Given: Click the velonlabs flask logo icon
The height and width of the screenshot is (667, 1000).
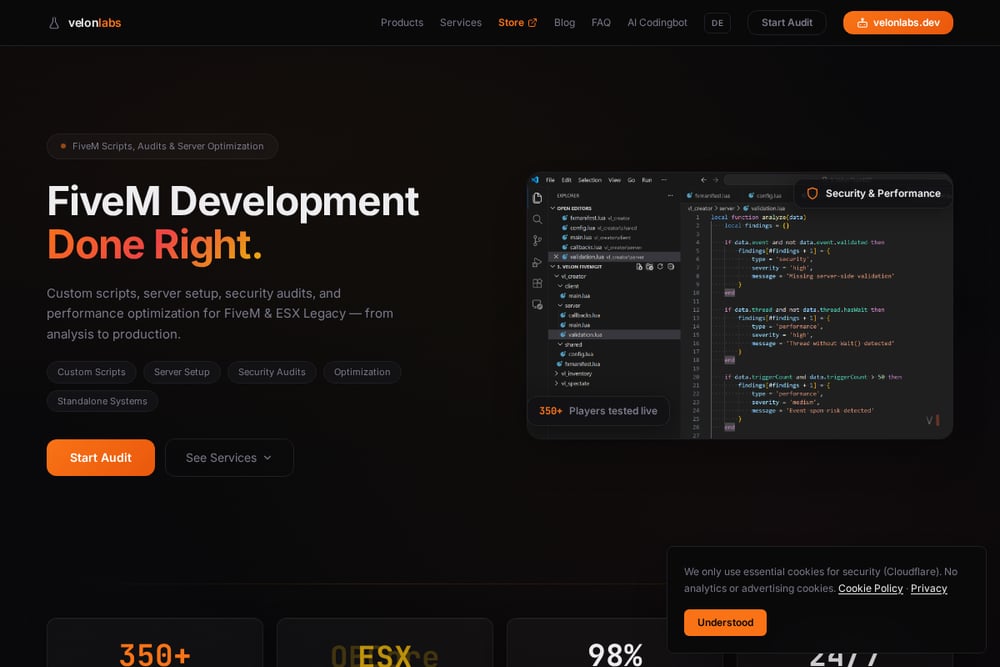Looking at the screenshot, I should [x=54, y=23].
